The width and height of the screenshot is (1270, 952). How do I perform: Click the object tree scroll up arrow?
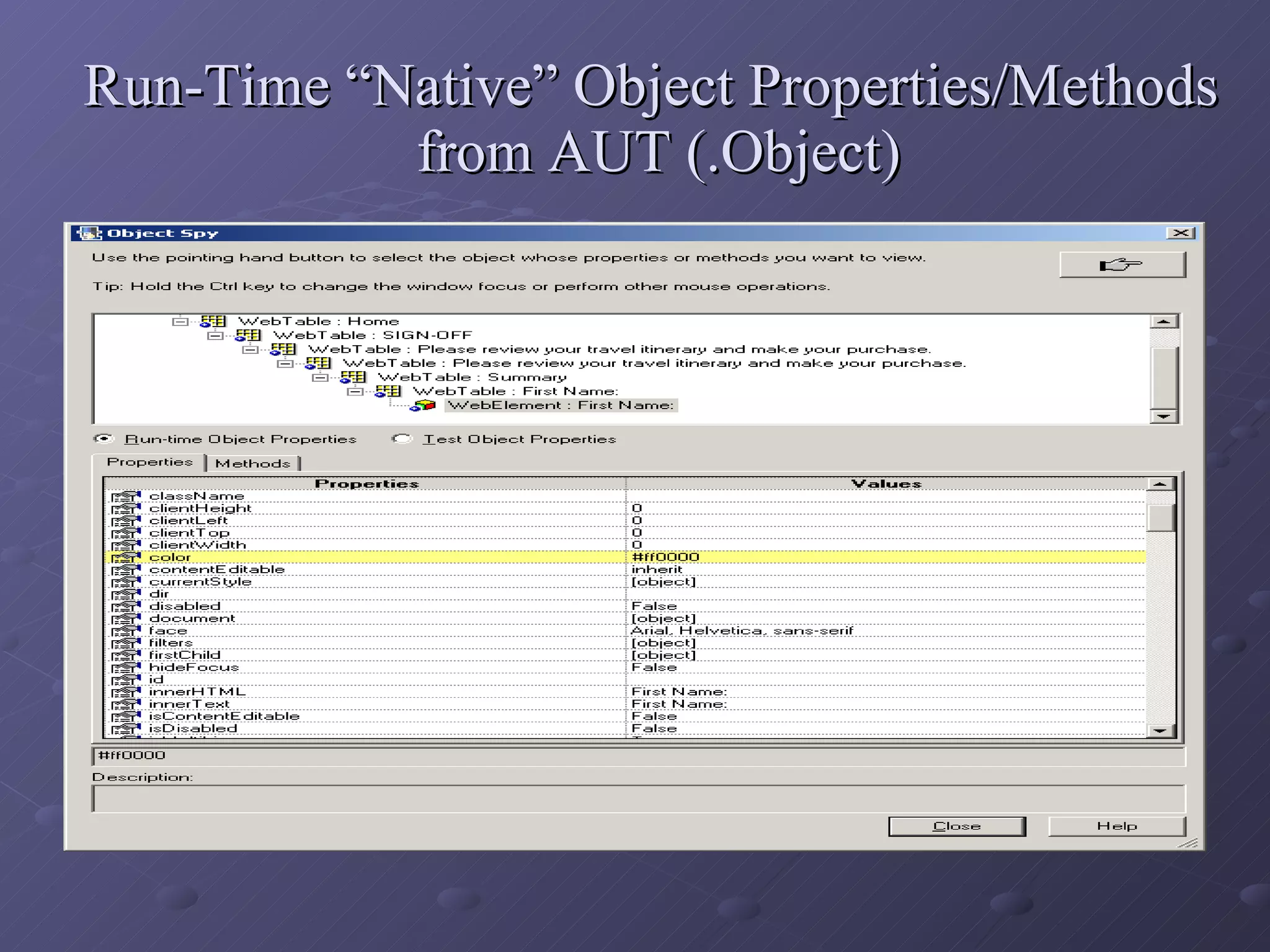(x=1163, y=321)
